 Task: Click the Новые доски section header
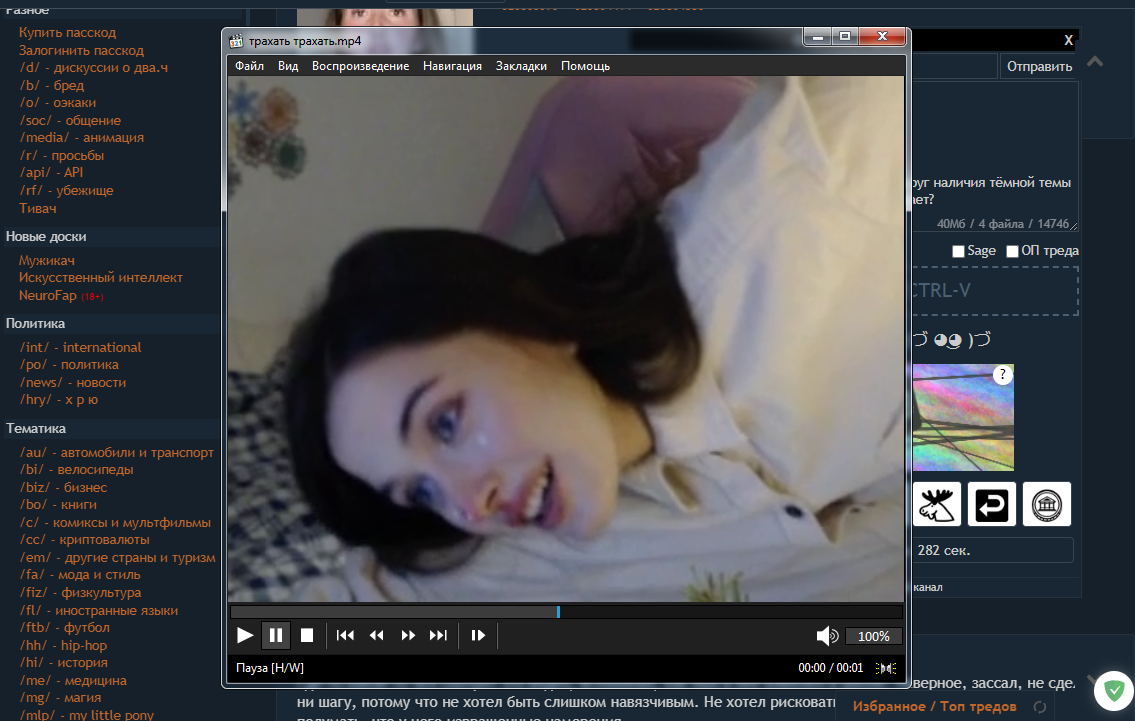click(x=46, y=237)
